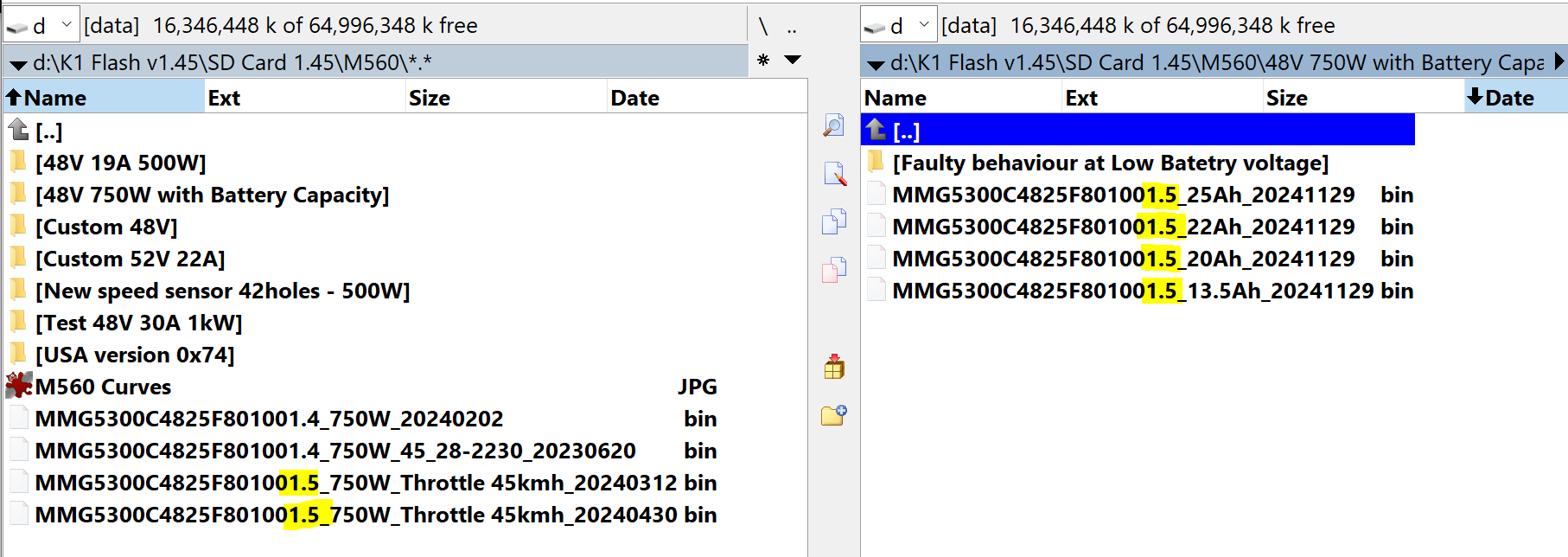Select file ending 45_28-2230_20230620
1568x557 pixels.
click(x=363, y=451)
